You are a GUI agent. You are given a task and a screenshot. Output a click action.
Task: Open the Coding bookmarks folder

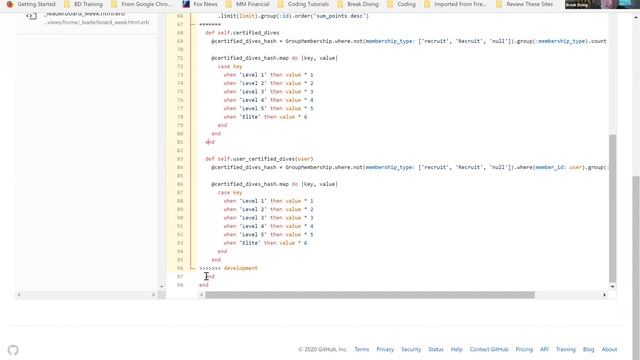(401, 4)
